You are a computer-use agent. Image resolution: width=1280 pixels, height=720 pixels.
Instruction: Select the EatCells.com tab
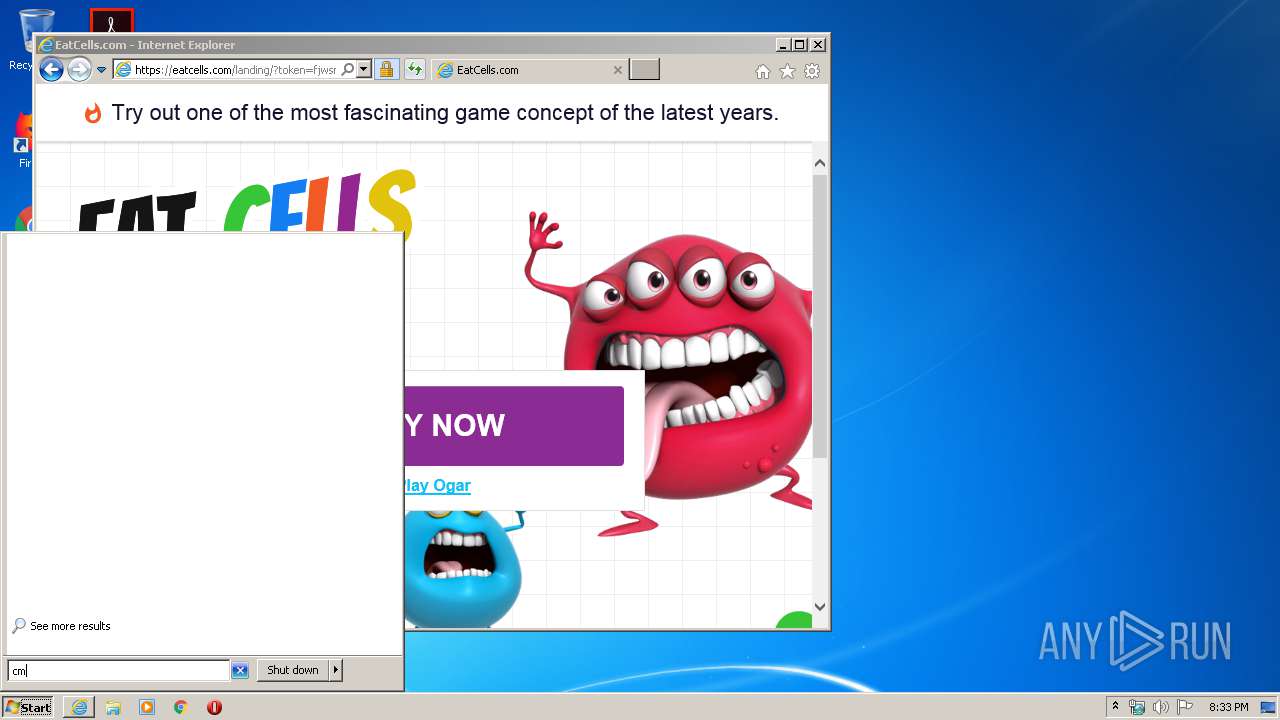tap(530, 70)
